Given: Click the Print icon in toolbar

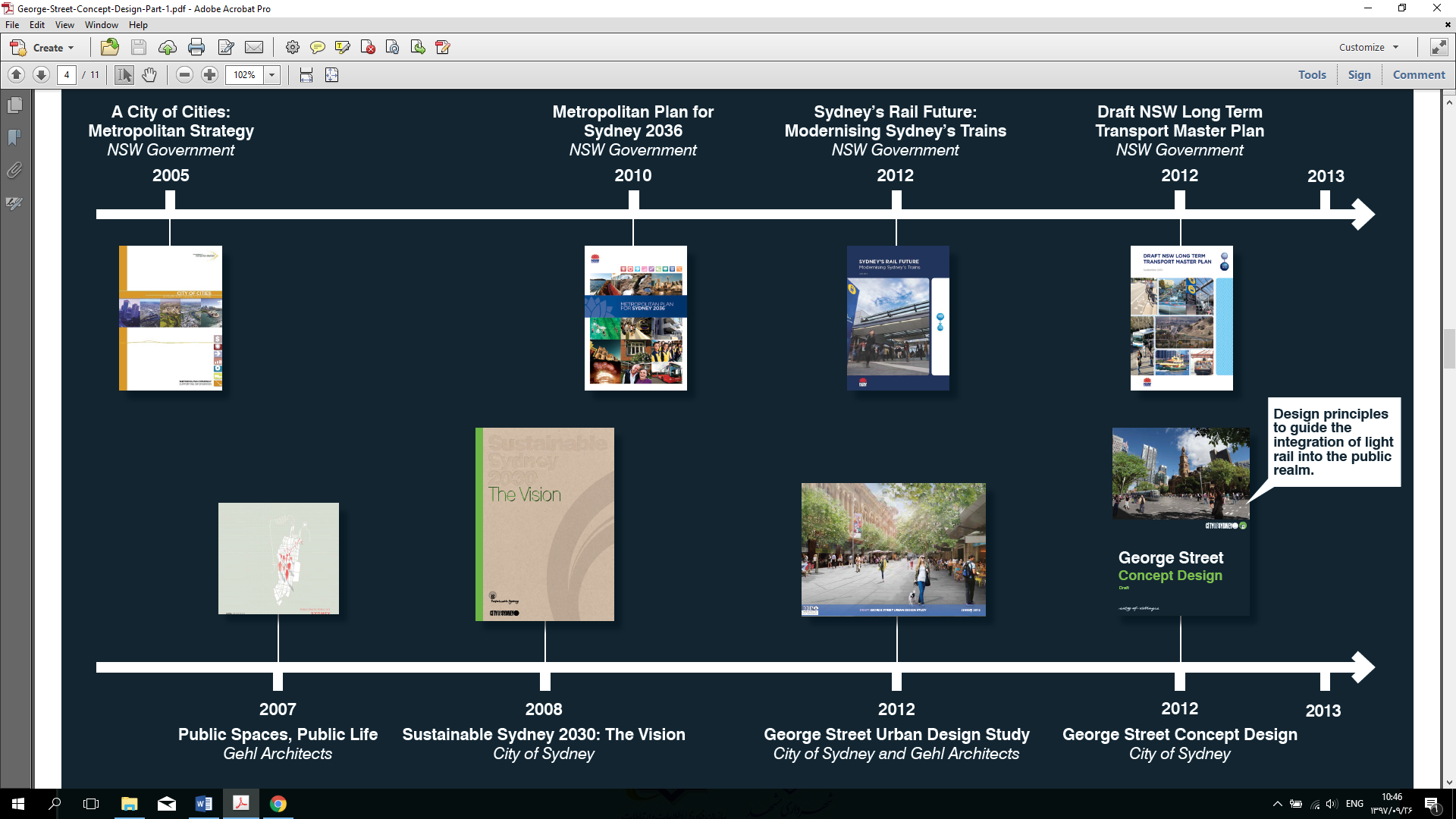Looking at the screenshot, I should pyautogui.click(x=196, y=47).
